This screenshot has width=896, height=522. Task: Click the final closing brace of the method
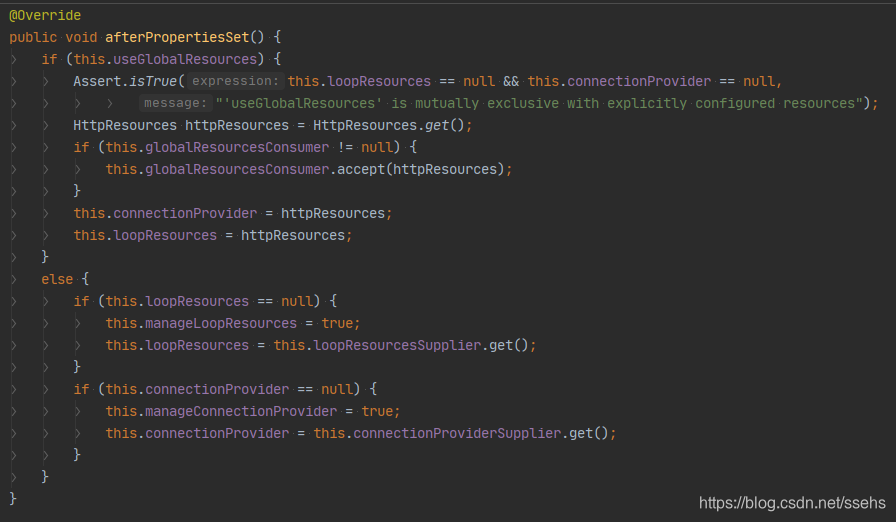[x=13, y=499]
